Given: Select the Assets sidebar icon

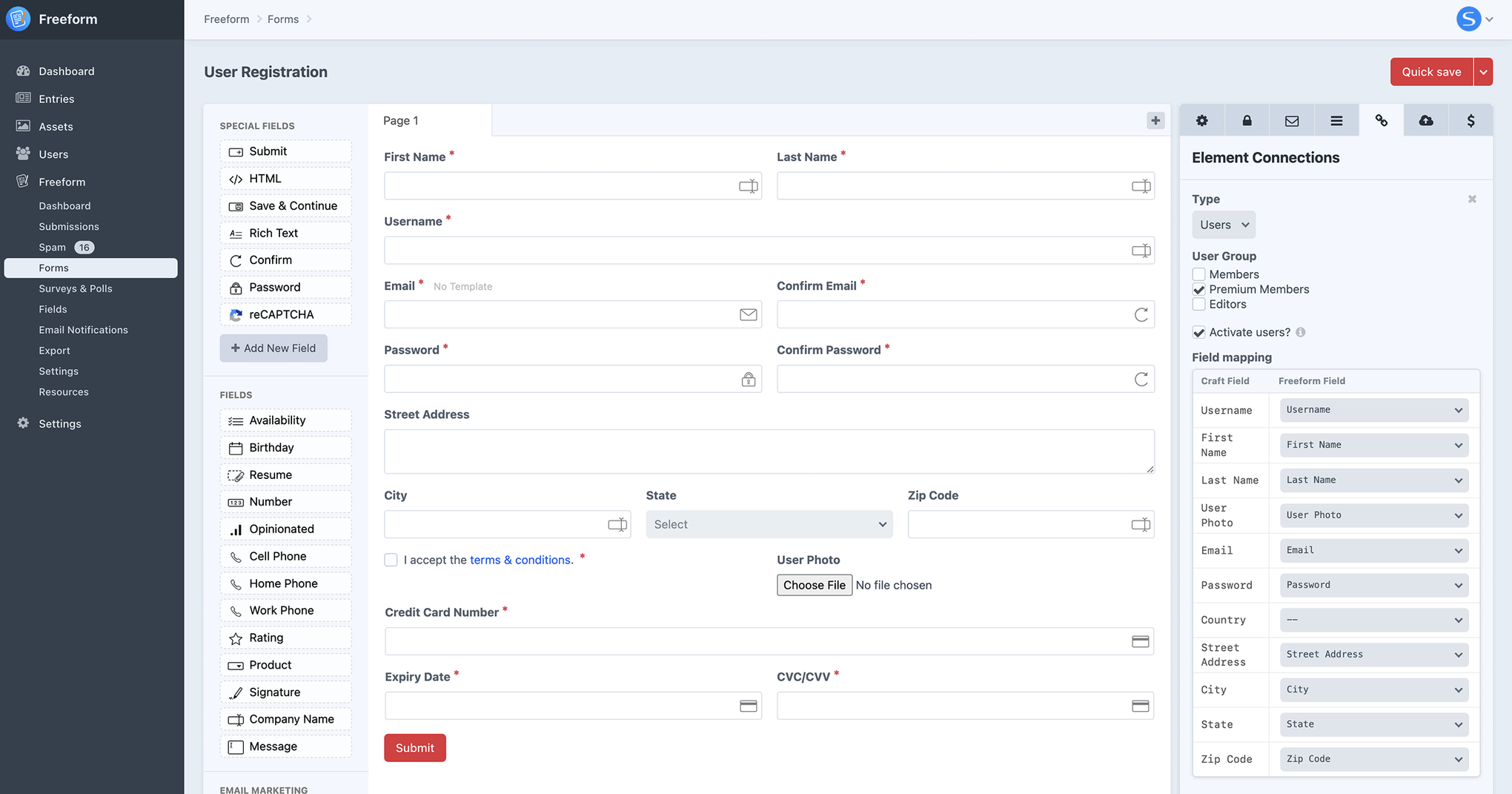Looking at the screenshot, I should coord(22,126).
